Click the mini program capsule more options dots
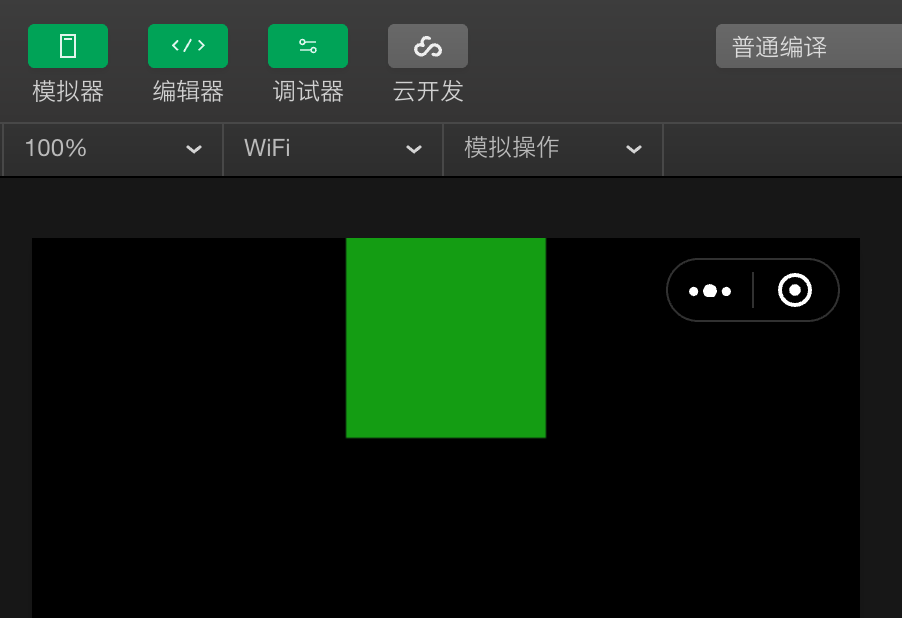902x618 pixels. pyautogui.click(x=710, y=290)
